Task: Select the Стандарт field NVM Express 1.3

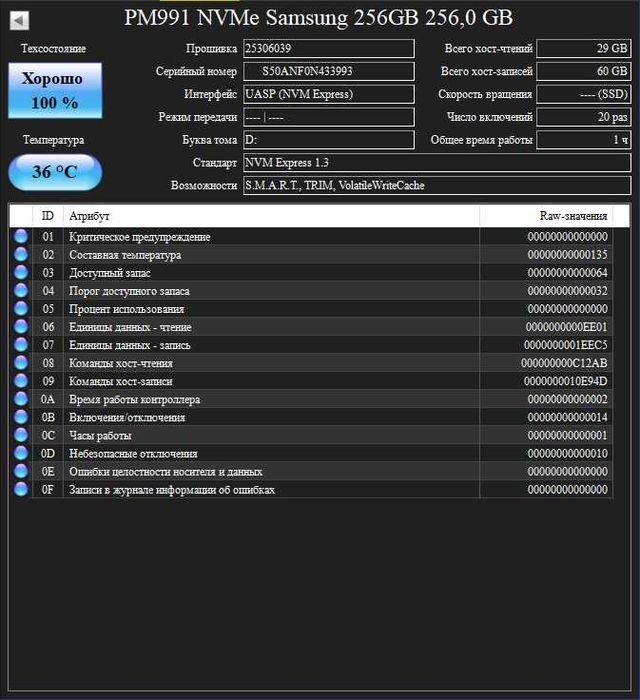Action: tap(437, 162)
